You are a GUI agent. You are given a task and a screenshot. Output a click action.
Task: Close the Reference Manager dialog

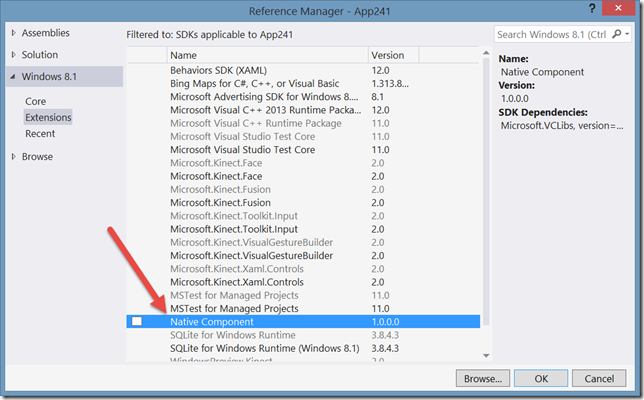[619, 8]
